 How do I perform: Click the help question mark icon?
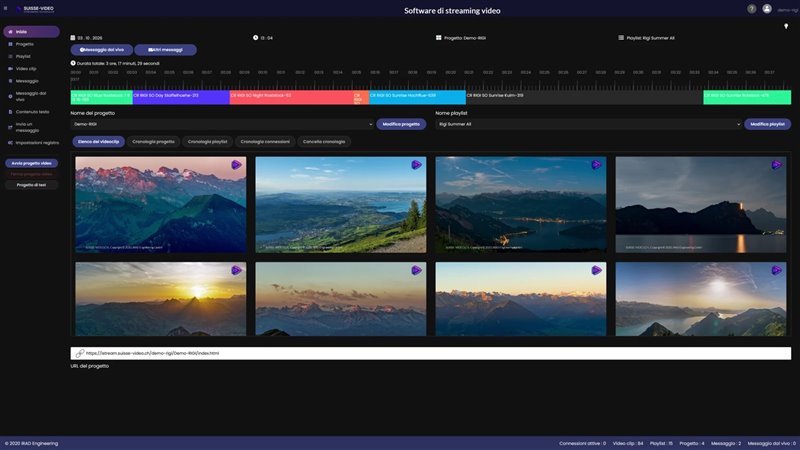click(x=752, y=9)
